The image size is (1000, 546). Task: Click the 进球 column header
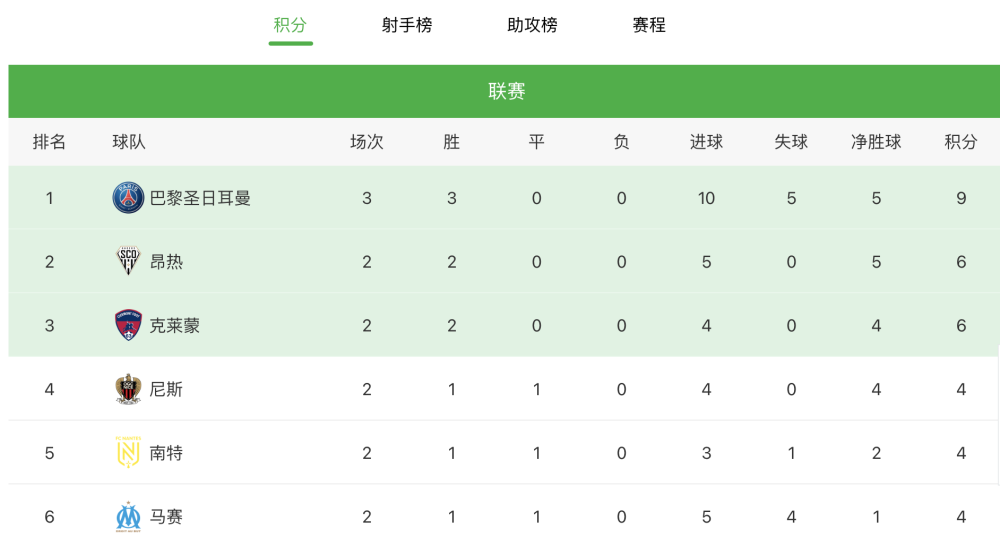tap(707, 142)
